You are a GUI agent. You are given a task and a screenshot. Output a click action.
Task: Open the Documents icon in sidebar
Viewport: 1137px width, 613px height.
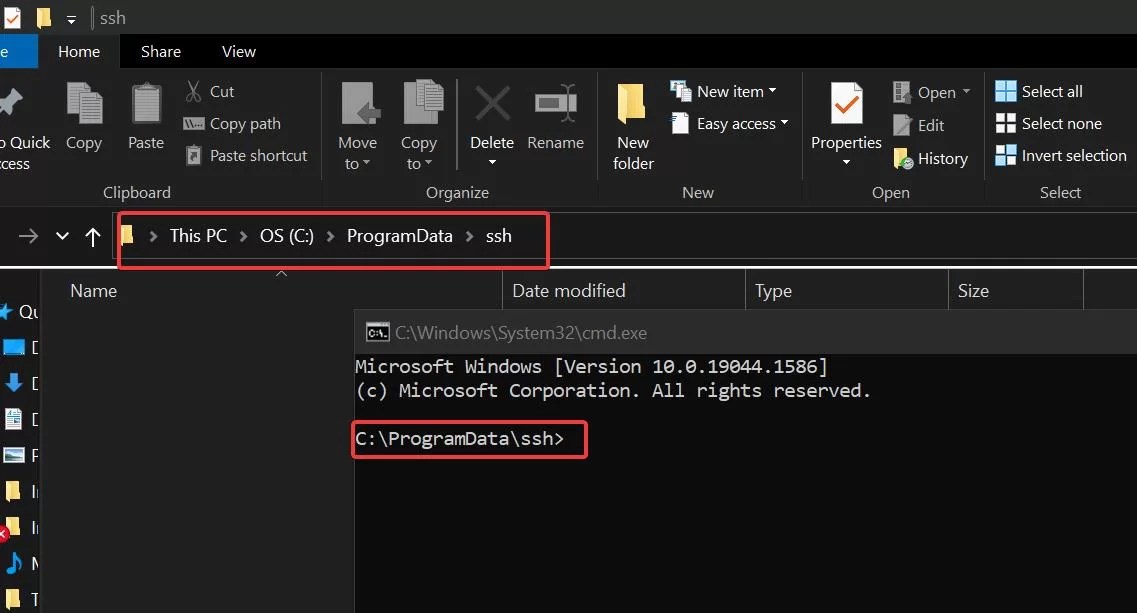[x=14, y=419]
